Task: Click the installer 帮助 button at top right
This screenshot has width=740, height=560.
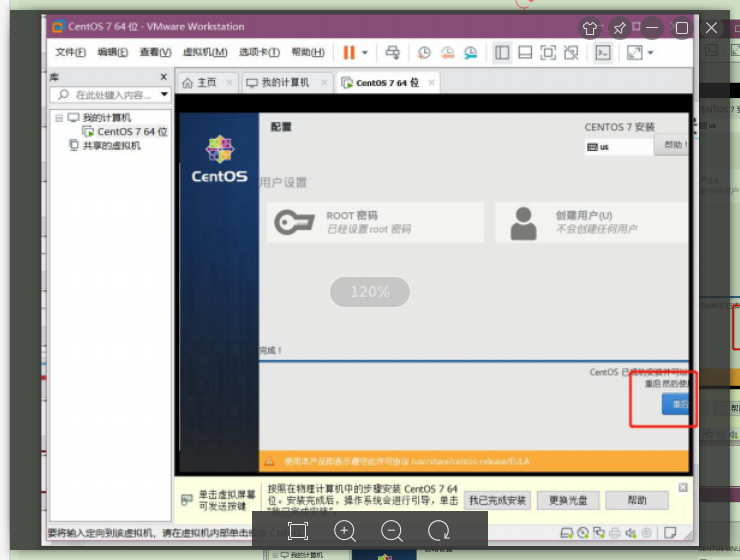Action: pos(671,145)
